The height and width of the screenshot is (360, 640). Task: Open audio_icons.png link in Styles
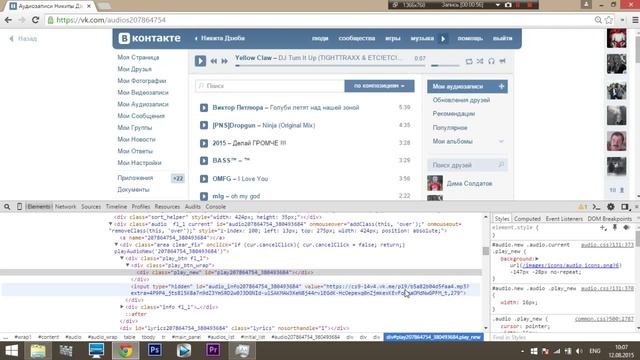(x=571, y=265)
